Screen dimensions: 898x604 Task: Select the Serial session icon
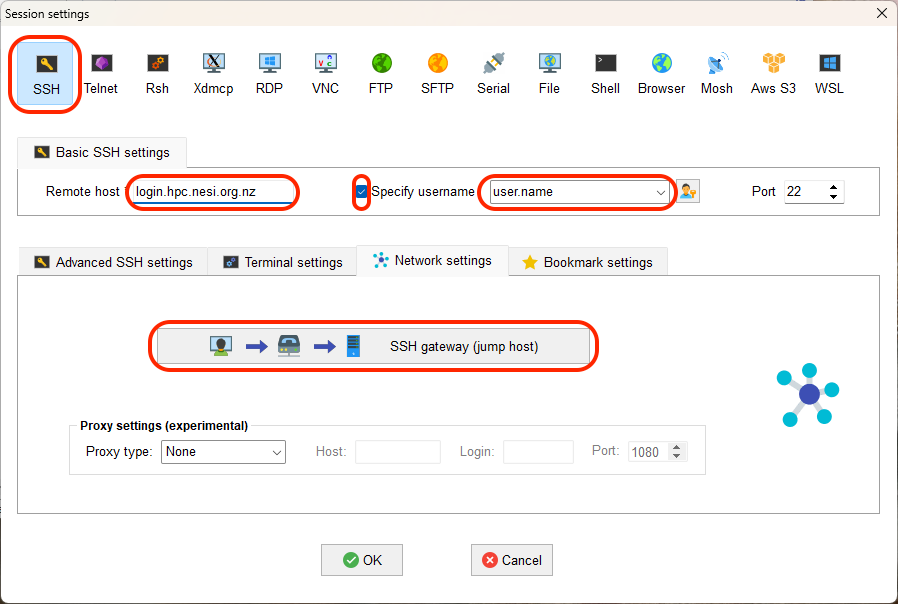coord(493,74)
